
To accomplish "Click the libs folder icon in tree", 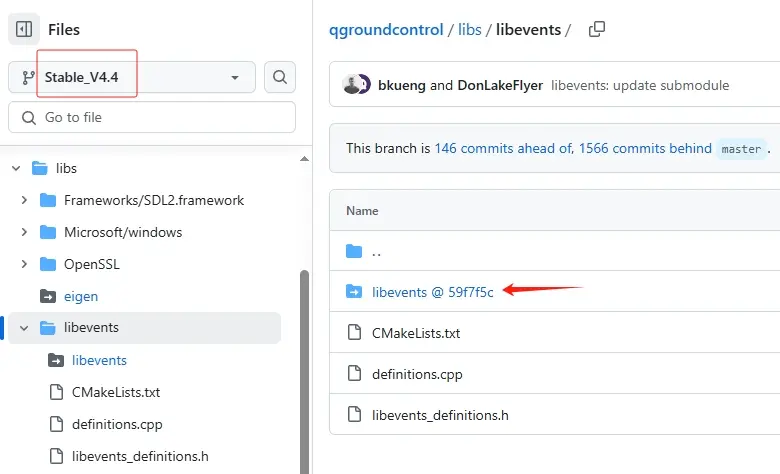I will (40, 169).
